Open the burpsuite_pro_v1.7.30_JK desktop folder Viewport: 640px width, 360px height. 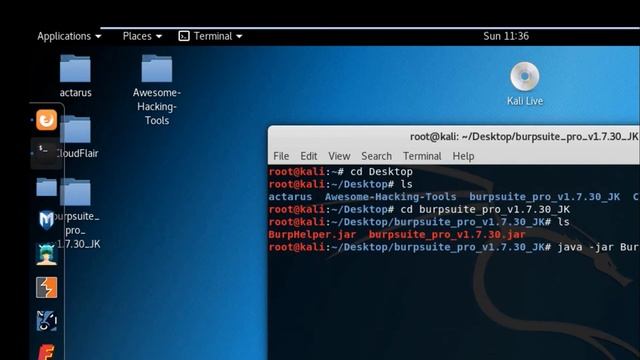coord(77,213)
